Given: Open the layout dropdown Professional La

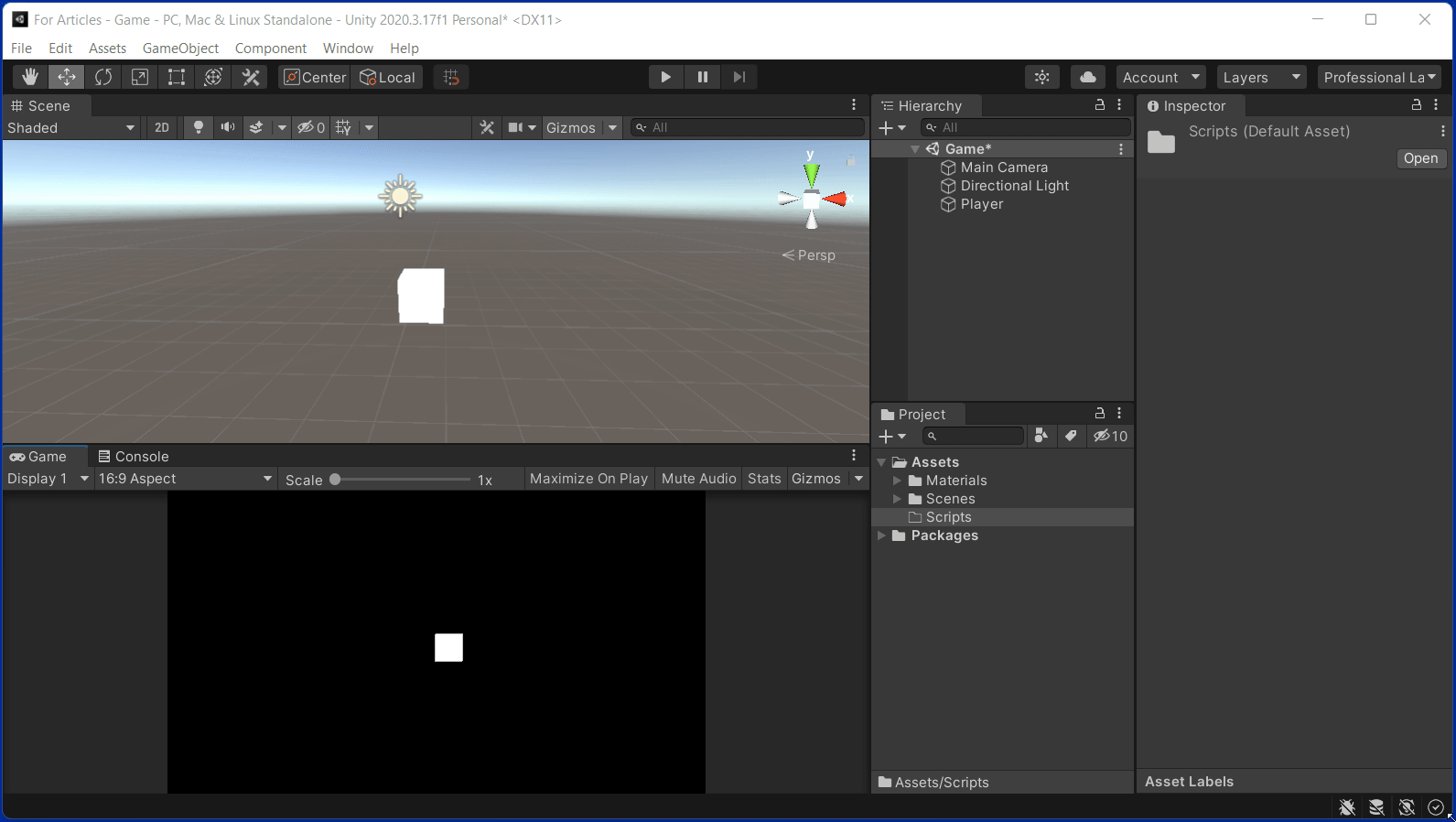Looking at the screenshot, I should [1380, 77].
